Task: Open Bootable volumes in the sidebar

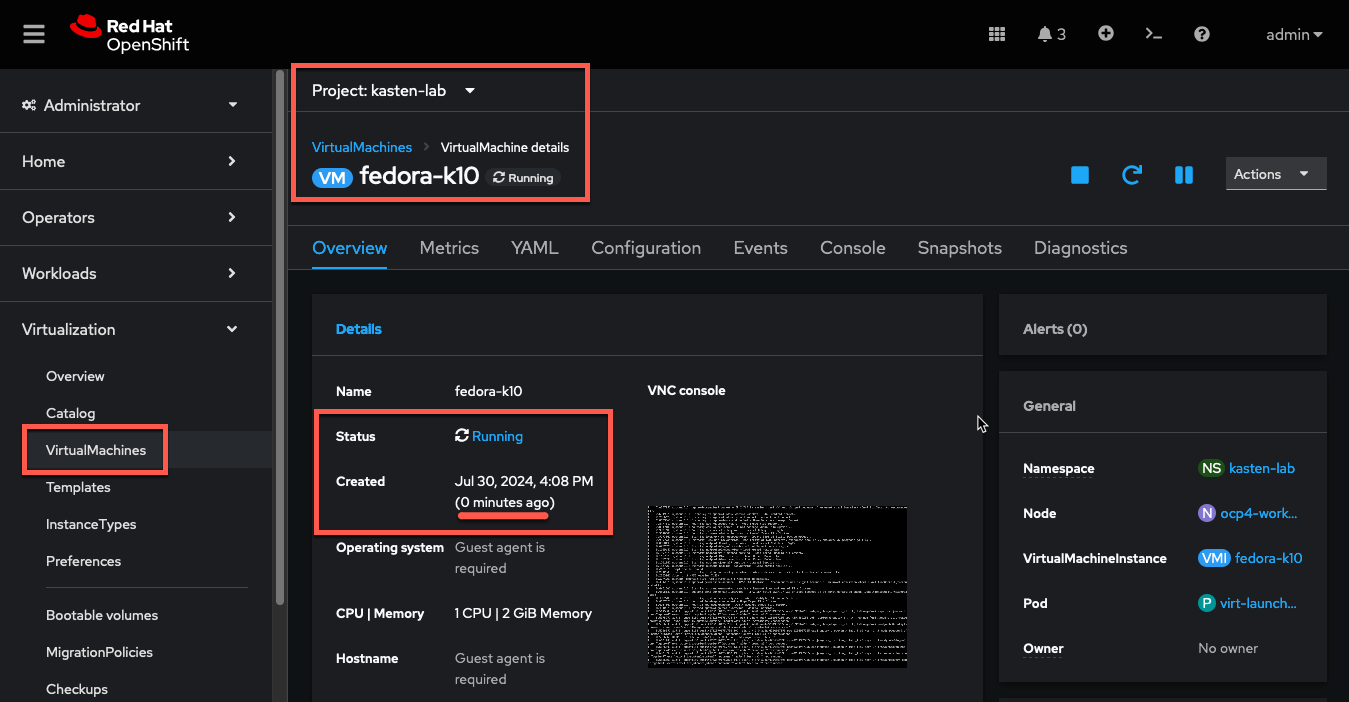Action: pyautogui.click(x=102, y=615)
